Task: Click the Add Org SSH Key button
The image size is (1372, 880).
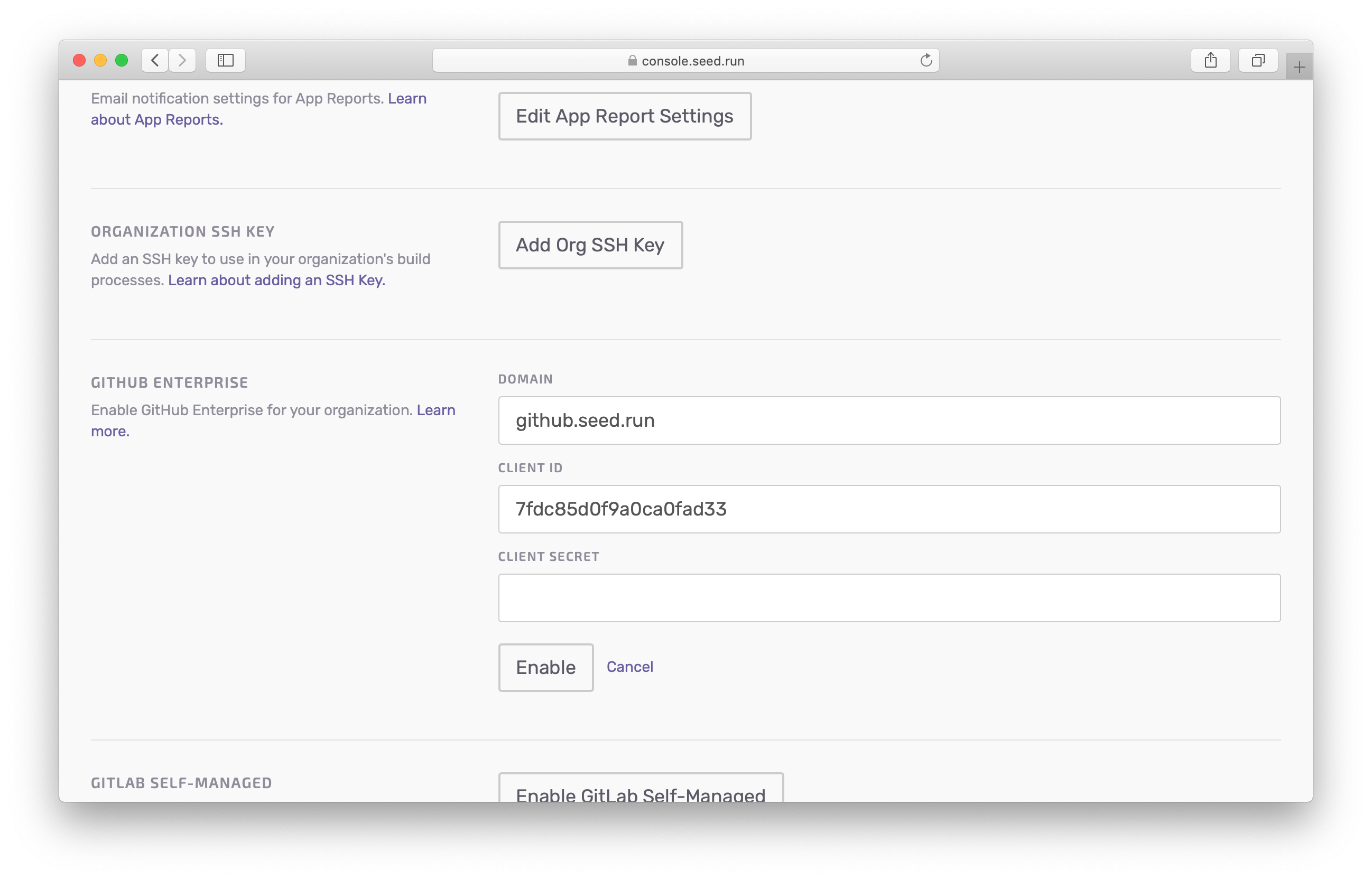Action: [x=590, y=245]
